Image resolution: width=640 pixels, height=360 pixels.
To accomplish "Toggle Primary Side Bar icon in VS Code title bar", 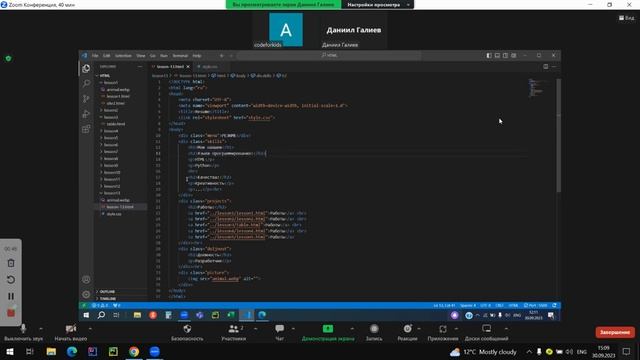I will tap(489, 56).
